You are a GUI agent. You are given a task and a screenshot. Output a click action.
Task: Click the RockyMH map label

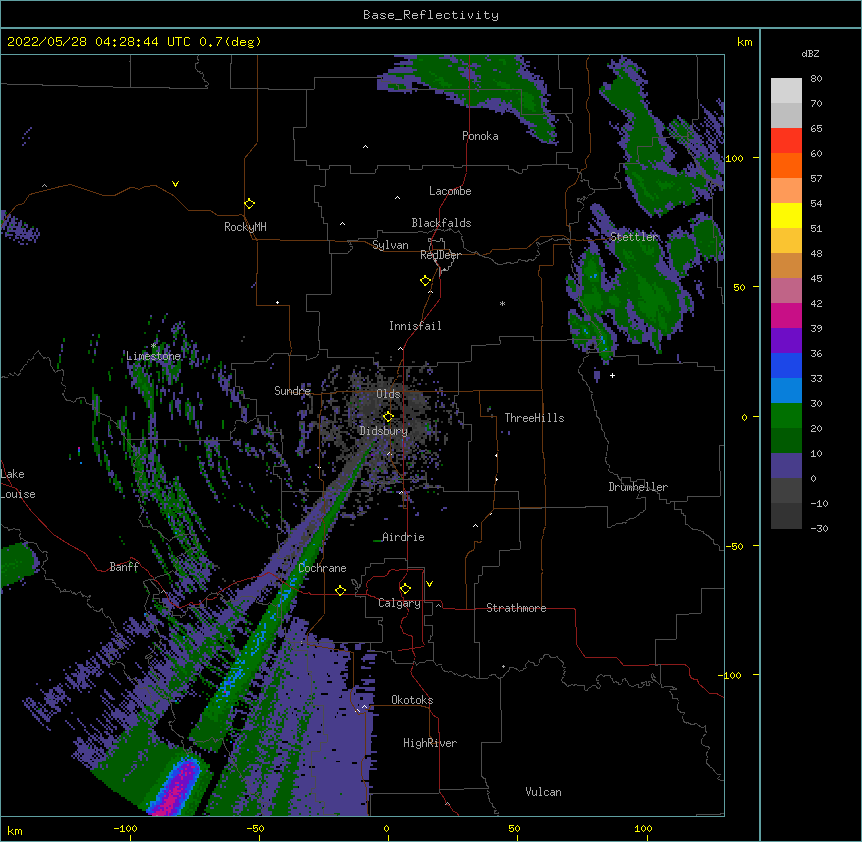tap(245, 226)
